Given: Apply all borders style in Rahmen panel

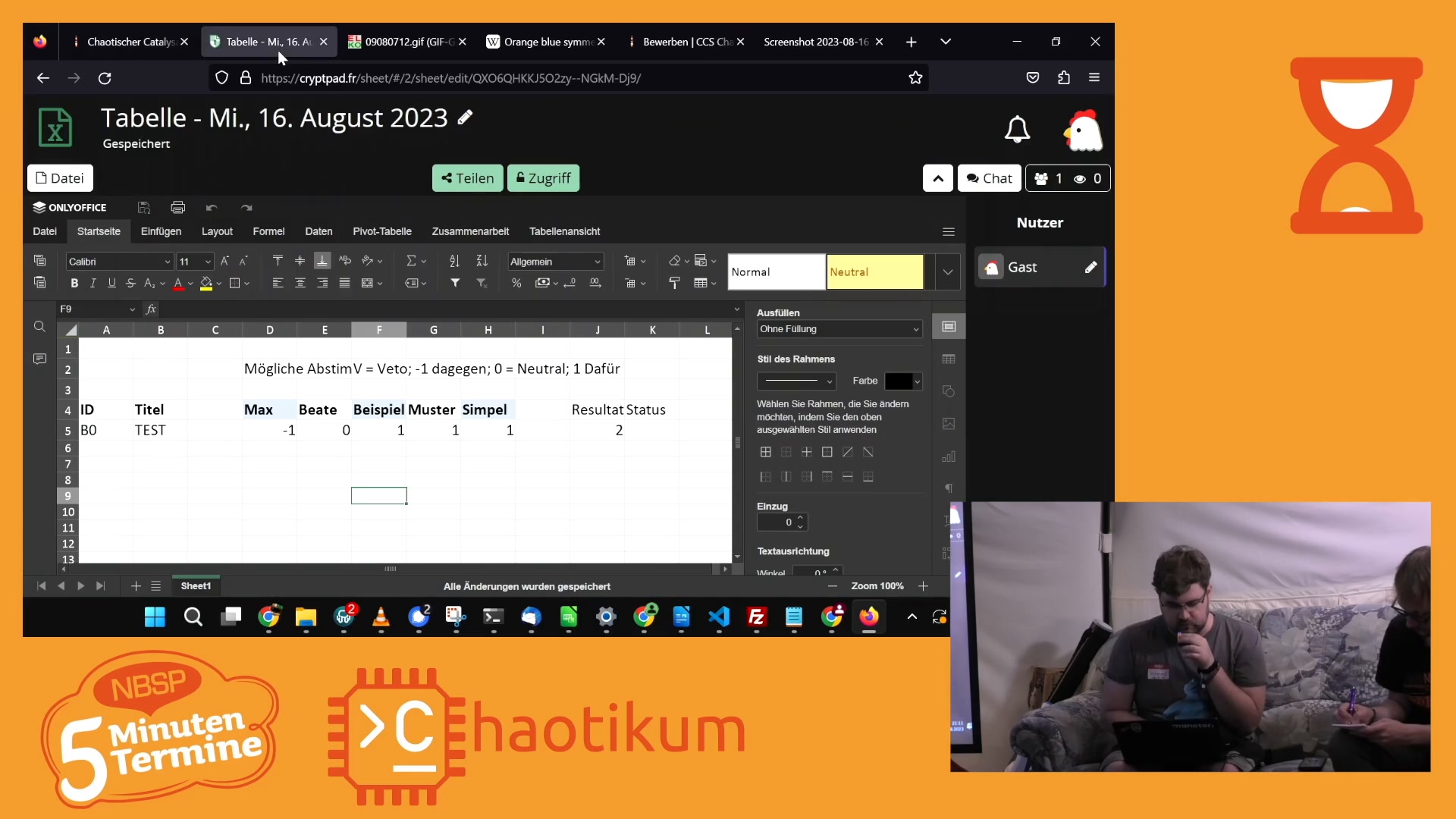Looking at the screenshot, I should coord(766,452).
